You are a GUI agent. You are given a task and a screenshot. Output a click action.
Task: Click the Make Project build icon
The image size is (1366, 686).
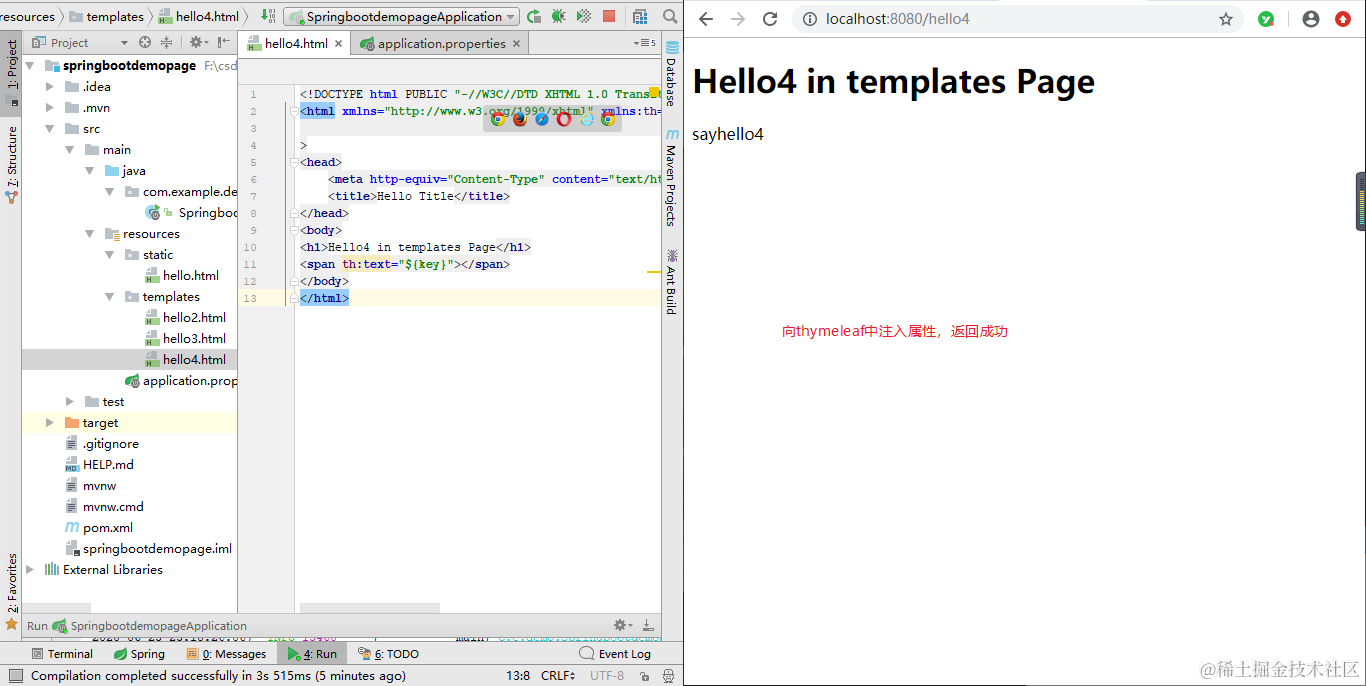[x=269, y=16]
